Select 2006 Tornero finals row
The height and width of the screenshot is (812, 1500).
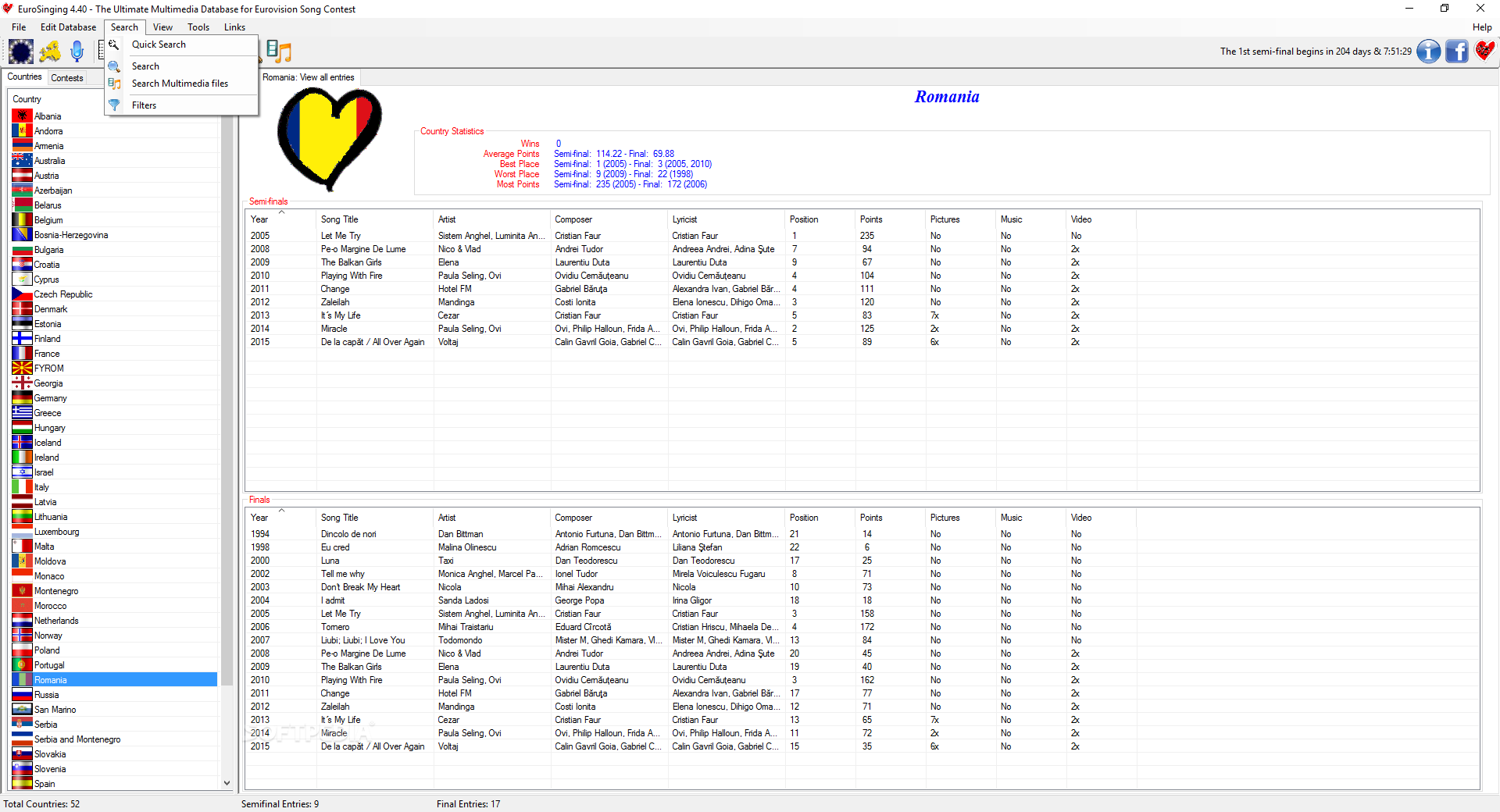[862, 627]
